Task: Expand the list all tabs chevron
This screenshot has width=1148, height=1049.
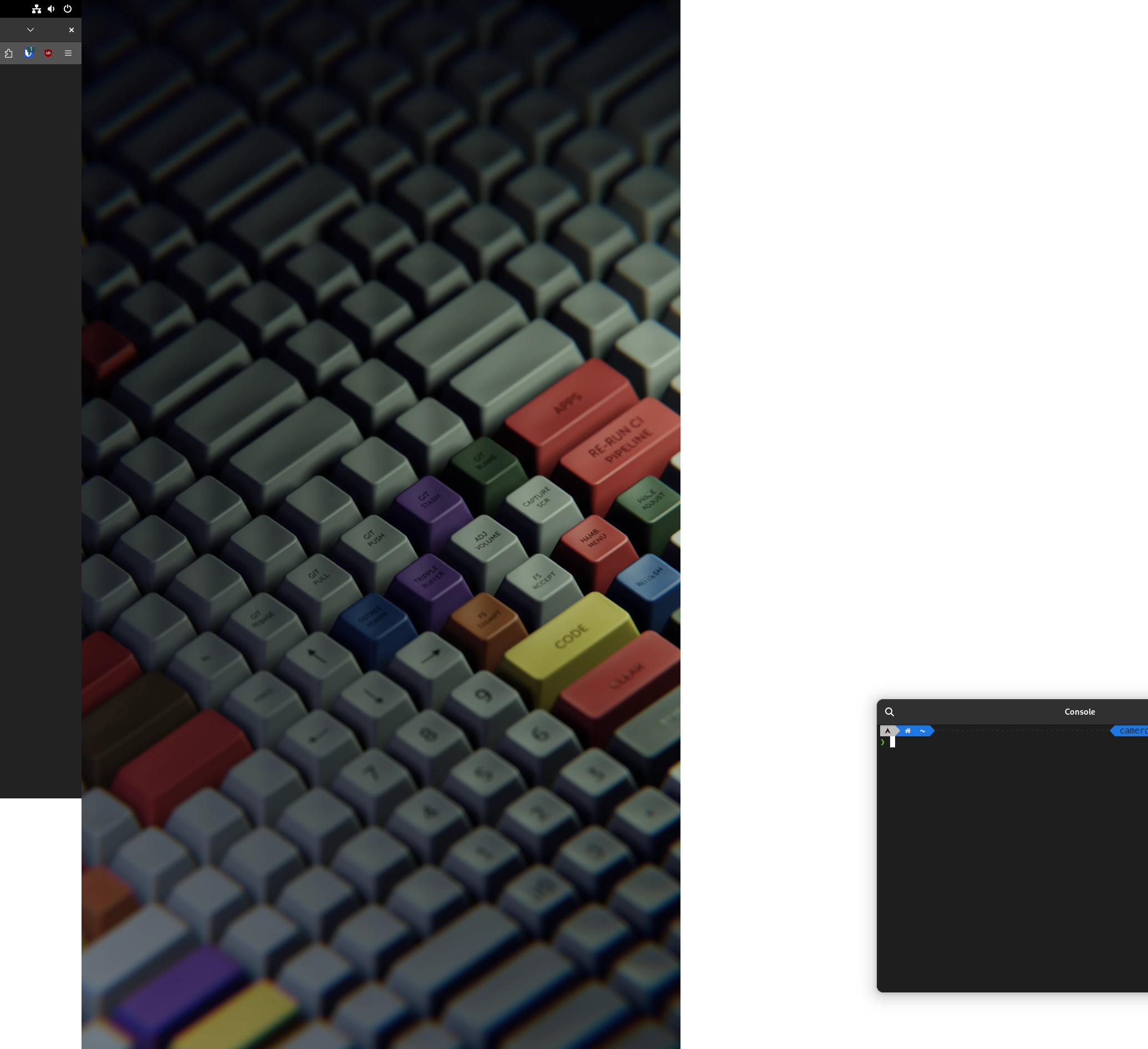Action: point(31,29)
